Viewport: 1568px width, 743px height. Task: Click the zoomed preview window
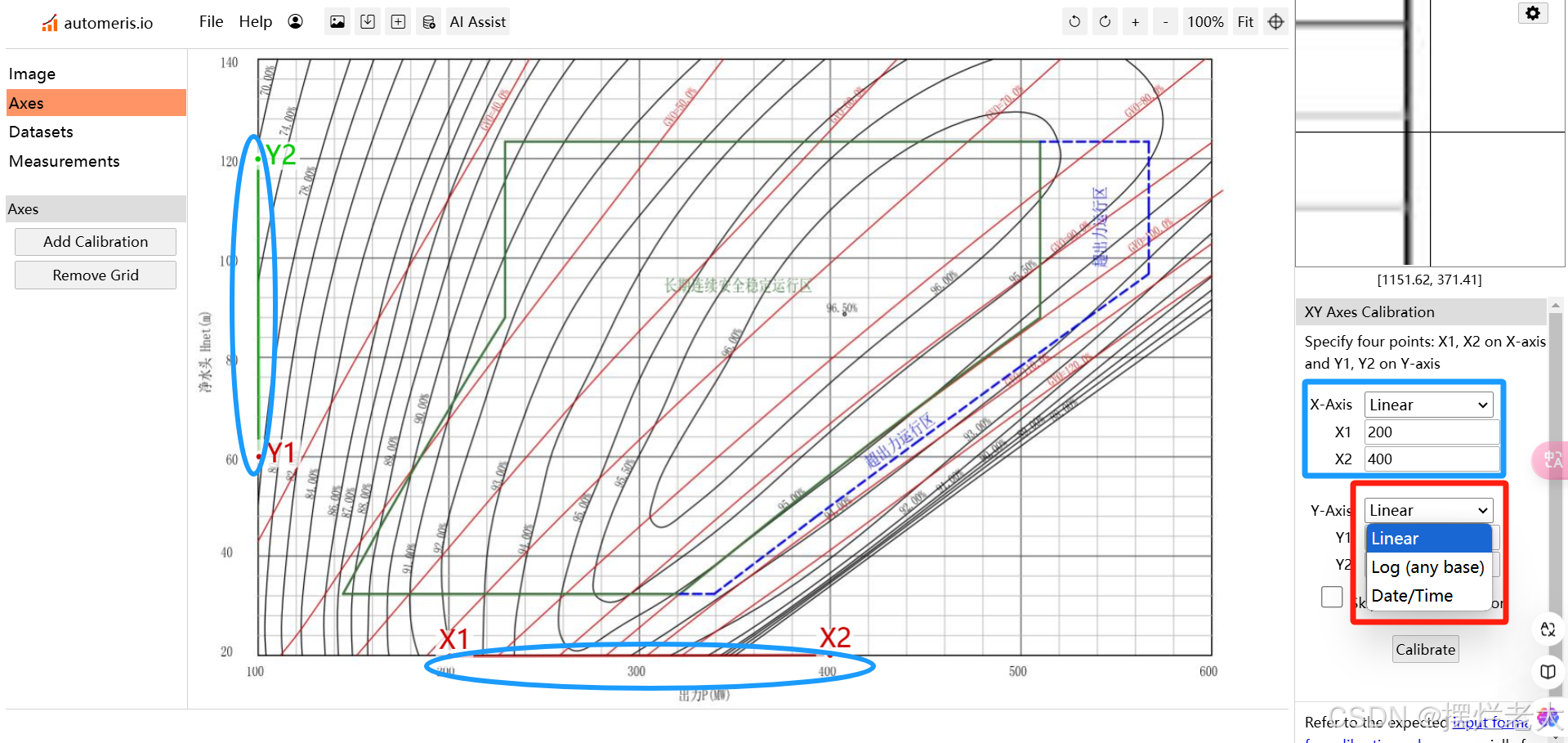pyautogui.click(x=1430, y=132)
